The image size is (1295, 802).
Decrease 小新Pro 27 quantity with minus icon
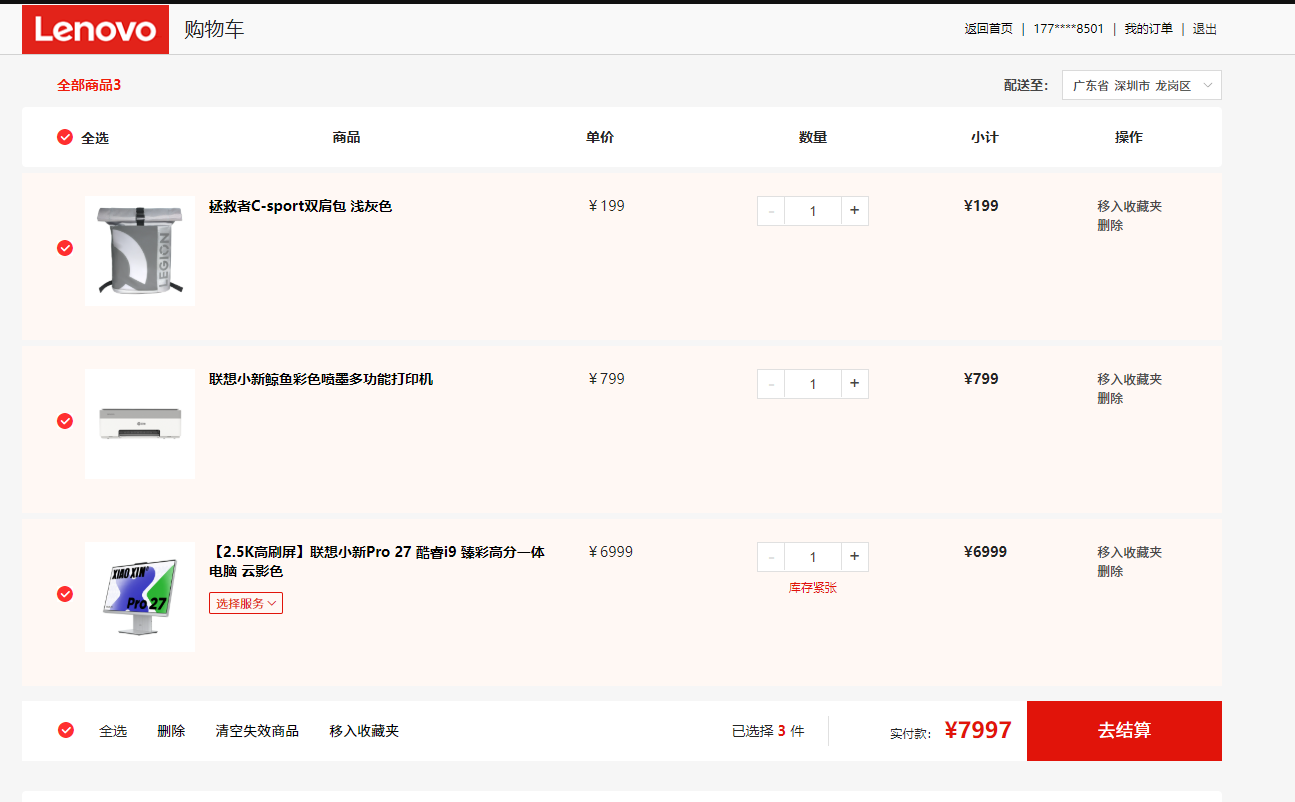[x=771, y=557]
